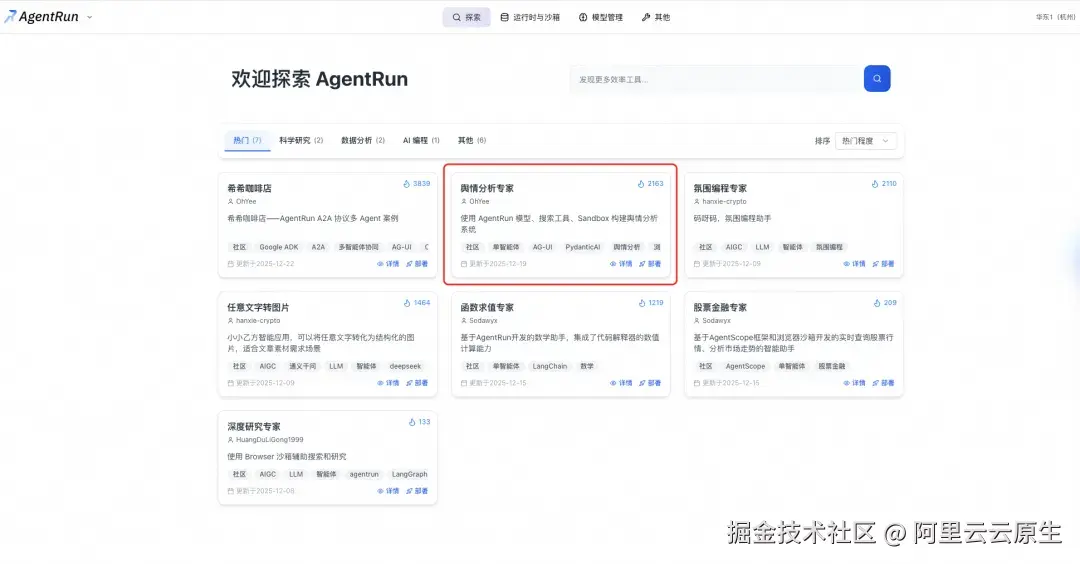
Task: Deploy 希希咖啡店 with its rocket 部署 icon
Action: click(417, 264)
